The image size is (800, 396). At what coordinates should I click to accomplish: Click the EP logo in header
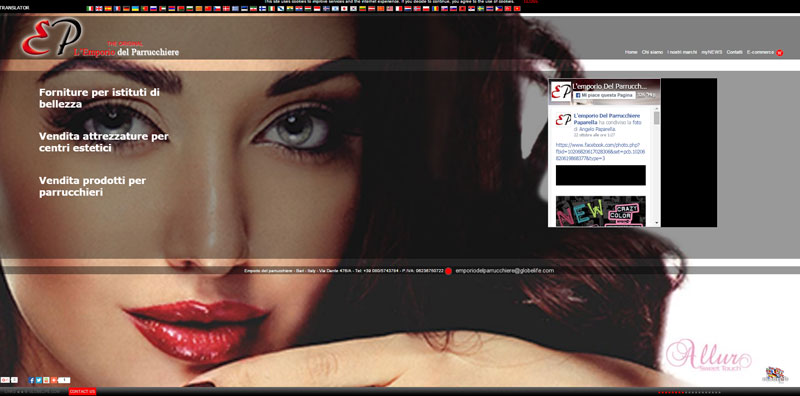51,37
